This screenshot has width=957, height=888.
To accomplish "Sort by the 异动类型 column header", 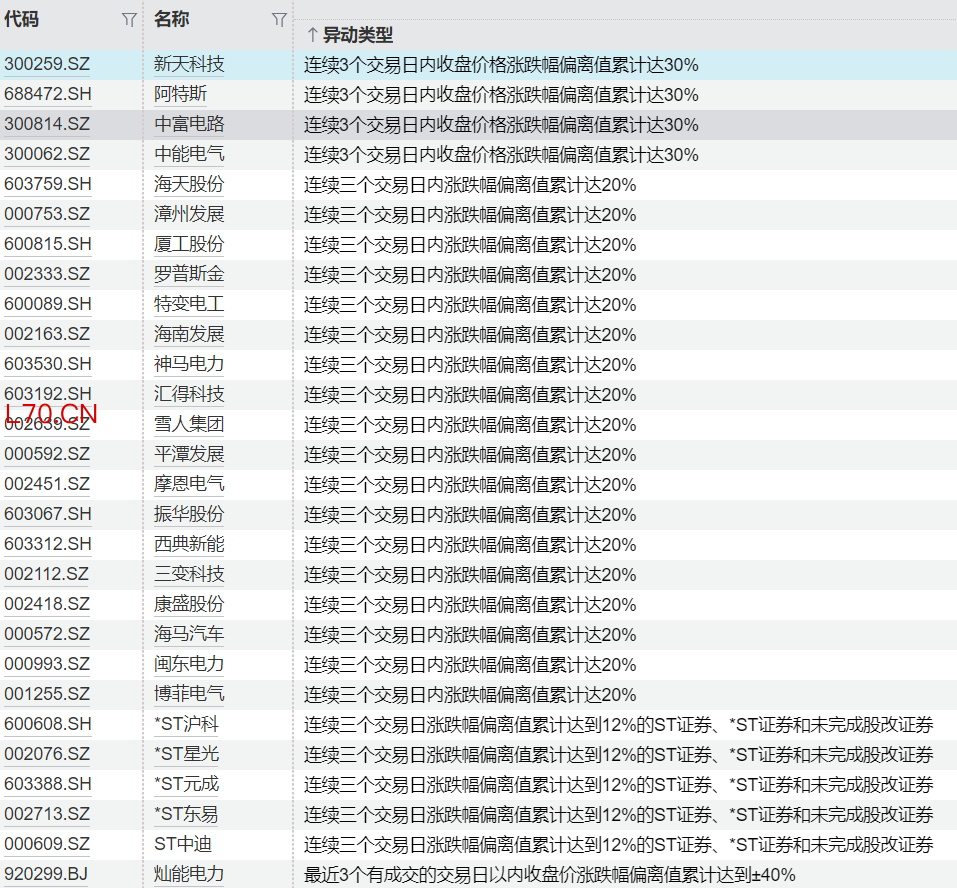I will click(358, 35).
